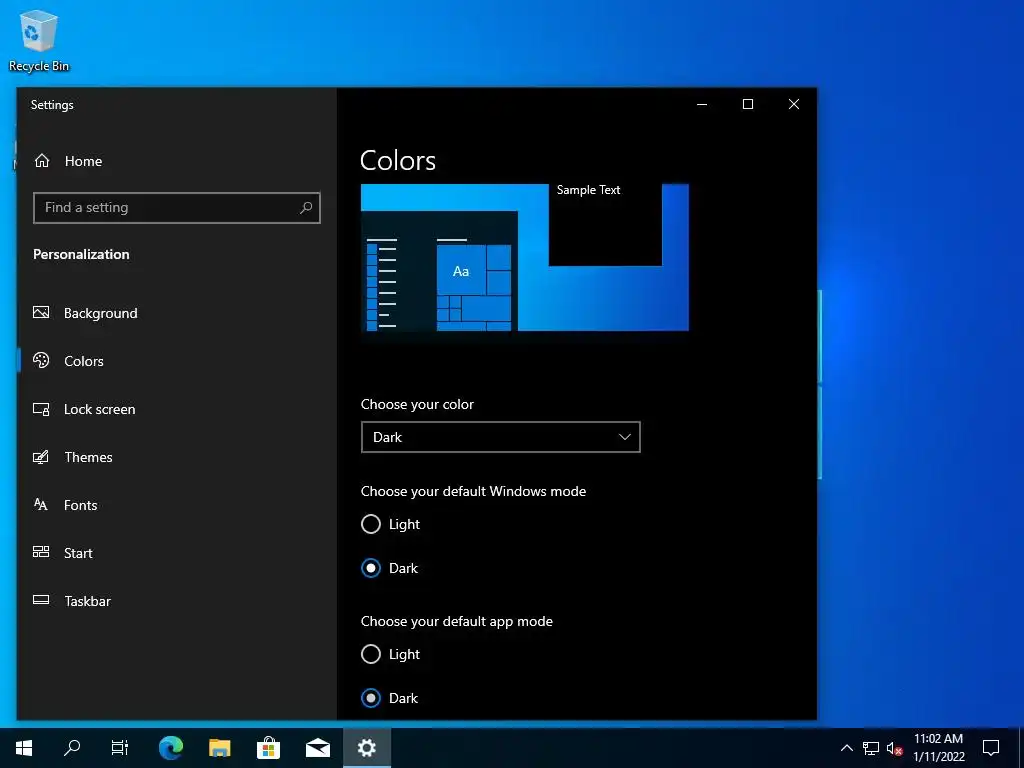Screen dimensions: 1024x768
Task: Click the Fonts icon in sidebar
Action: click(41, 504)
